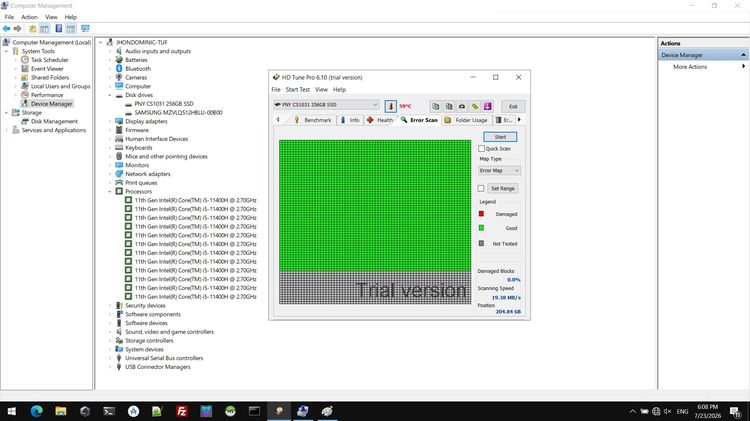The height and width of the screenshot is (421, 750).
Task: Open Disk Management under Storage
Action: (54, 121)
